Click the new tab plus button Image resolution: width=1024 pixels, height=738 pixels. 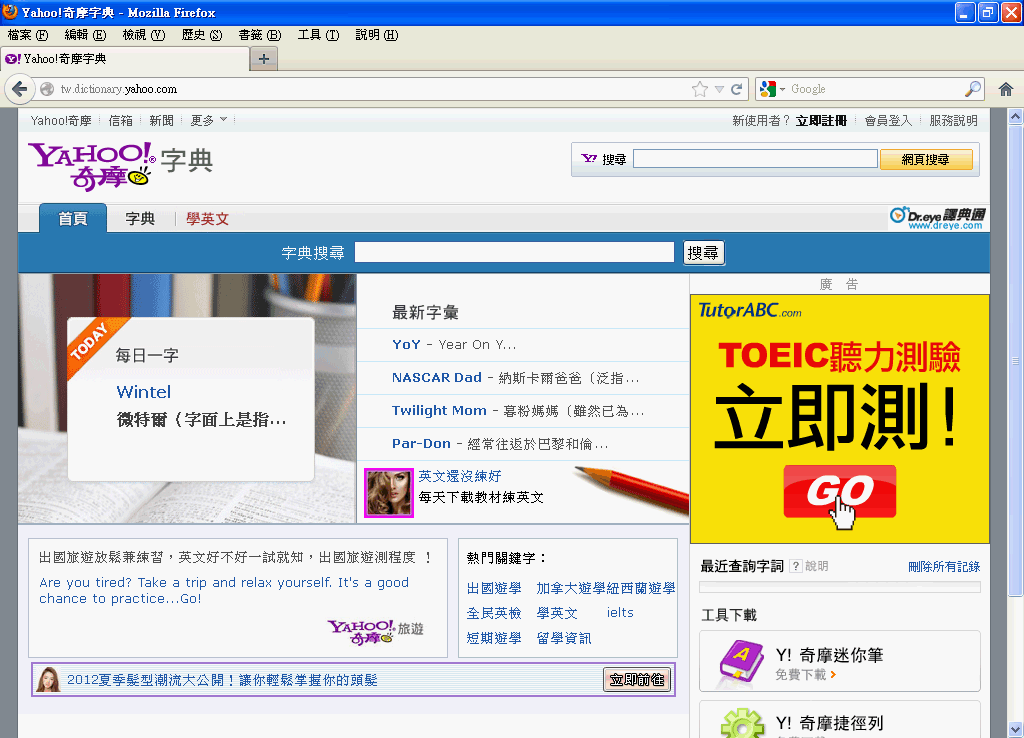[x=264, y=59]
